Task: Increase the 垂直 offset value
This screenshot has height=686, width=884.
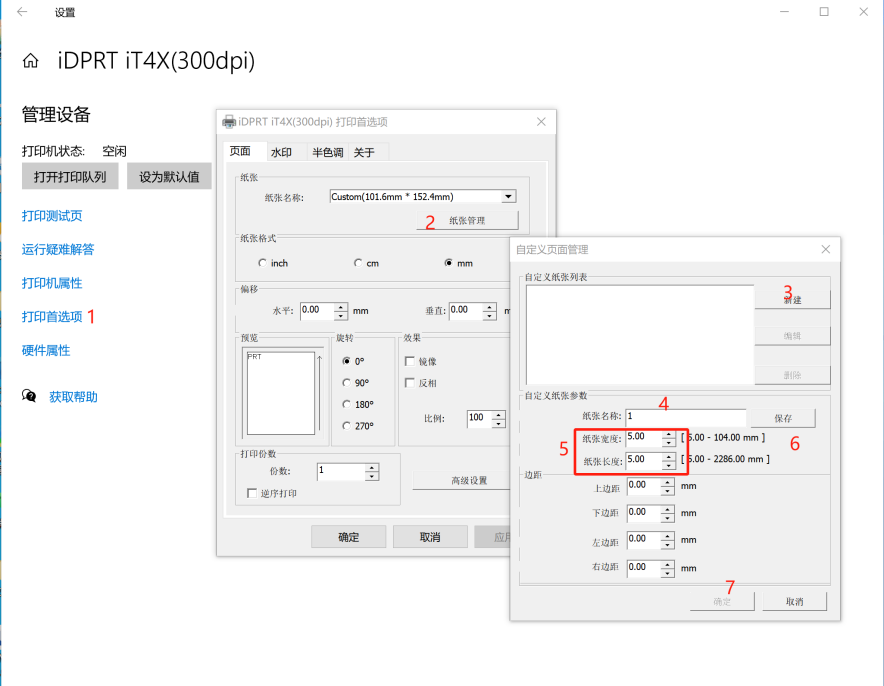Action: click(489, 307)
